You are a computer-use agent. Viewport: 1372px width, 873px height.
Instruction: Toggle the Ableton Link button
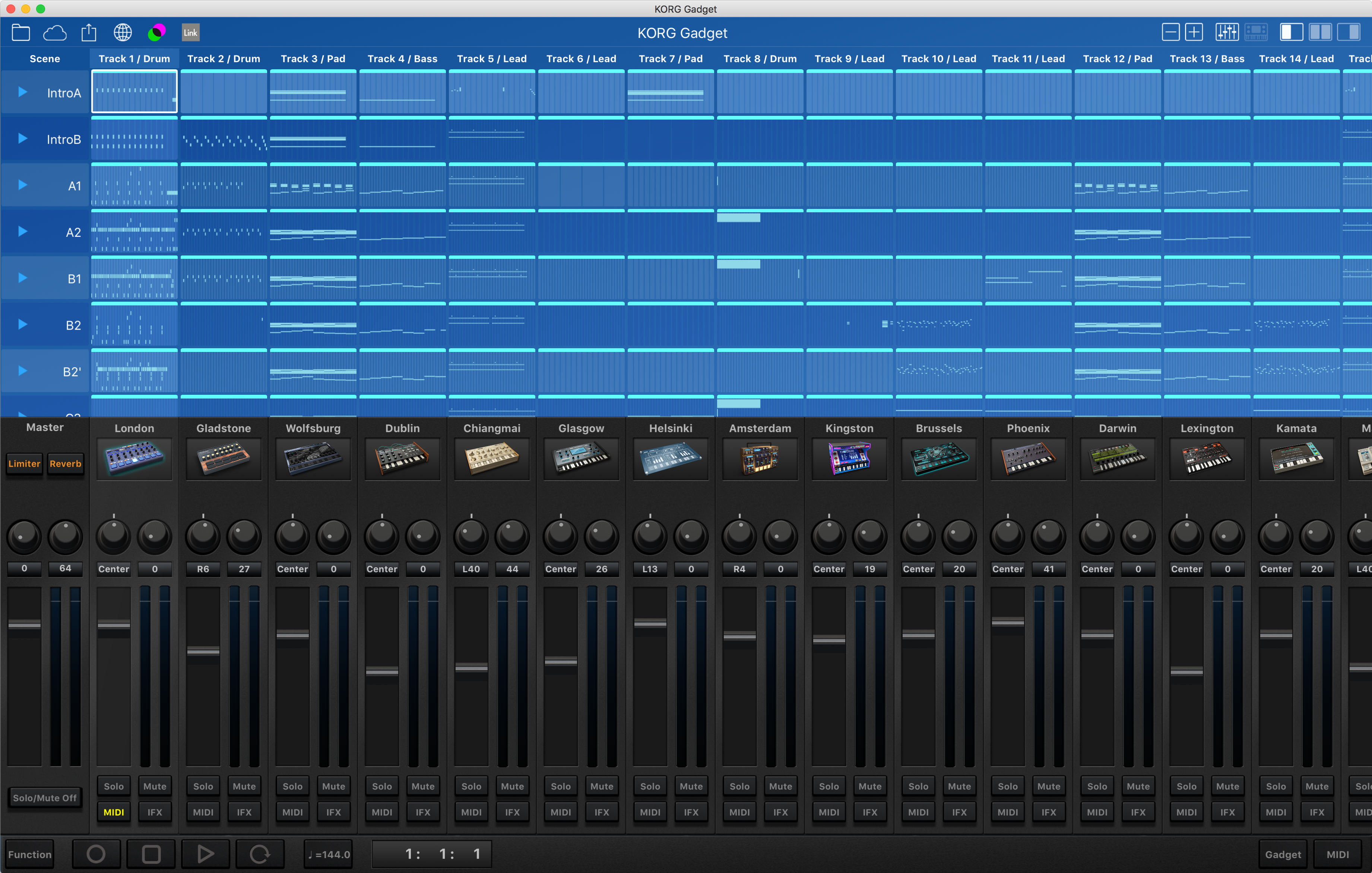190,32
